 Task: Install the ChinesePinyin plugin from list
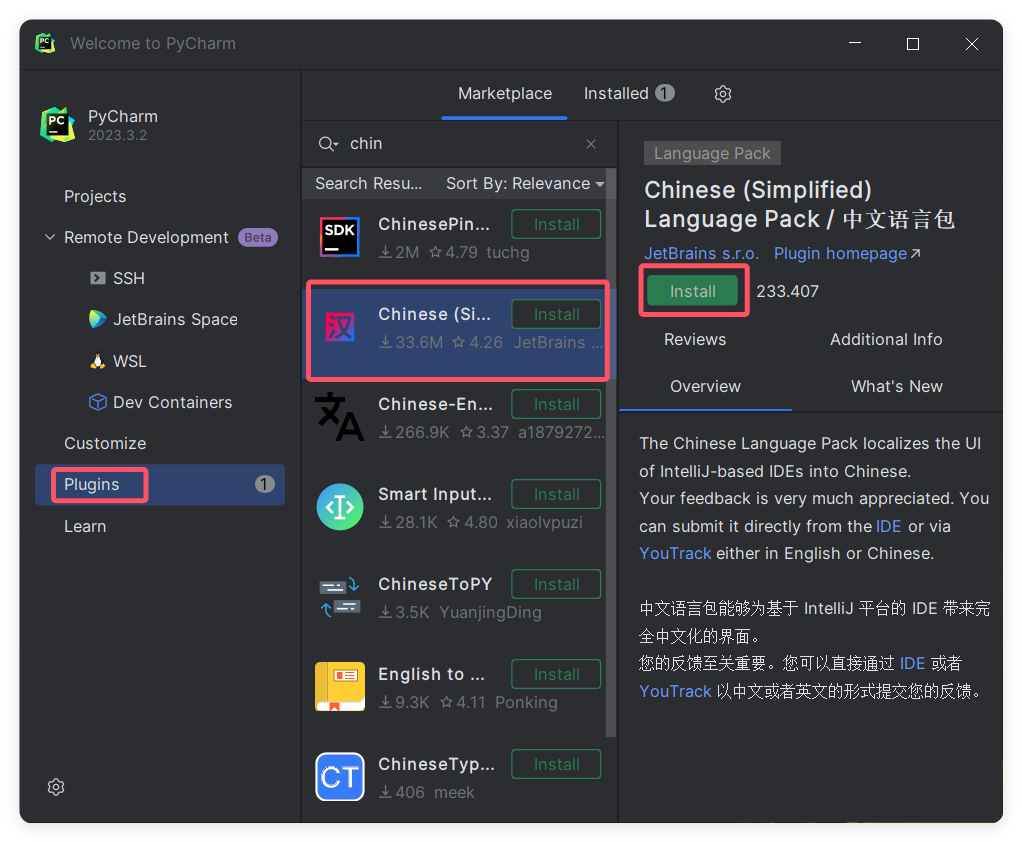556,224
